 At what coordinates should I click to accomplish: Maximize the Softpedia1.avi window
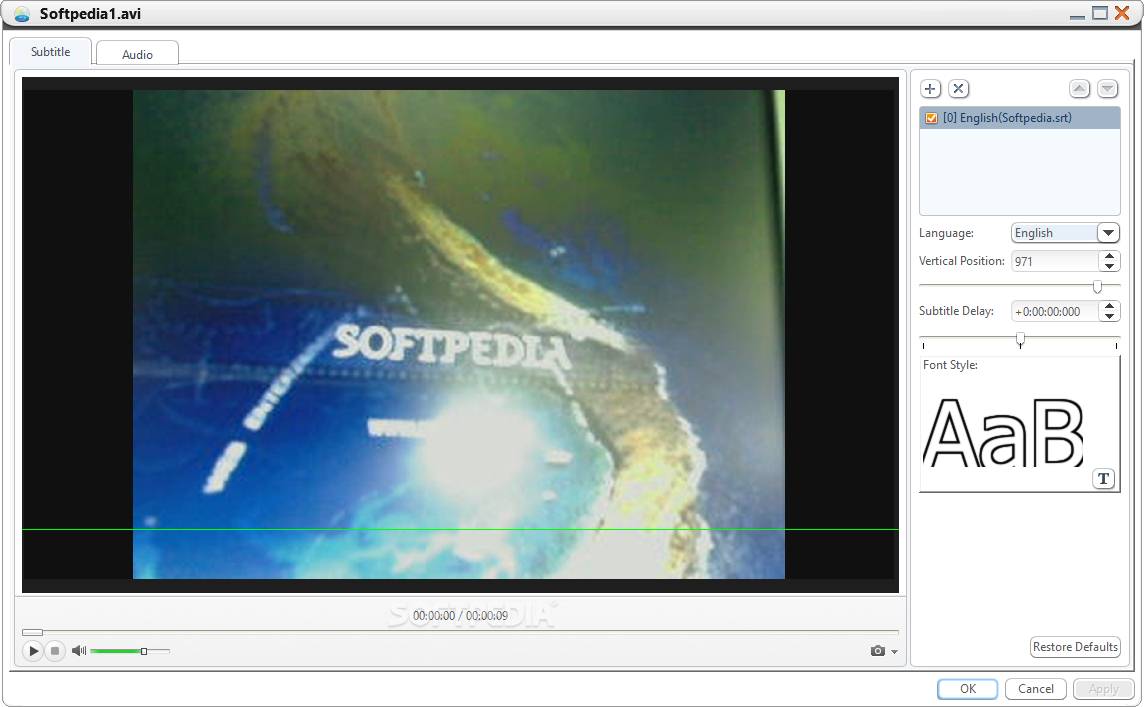point(1099,13)
